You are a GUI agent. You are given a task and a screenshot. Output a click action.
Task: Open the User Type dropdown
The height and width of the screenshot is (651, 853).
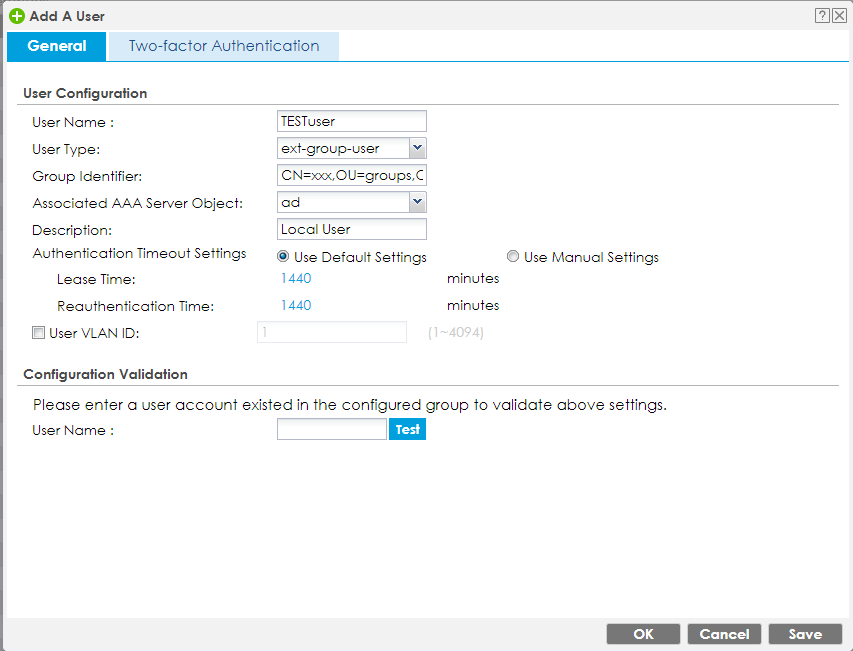coord(418,148)
